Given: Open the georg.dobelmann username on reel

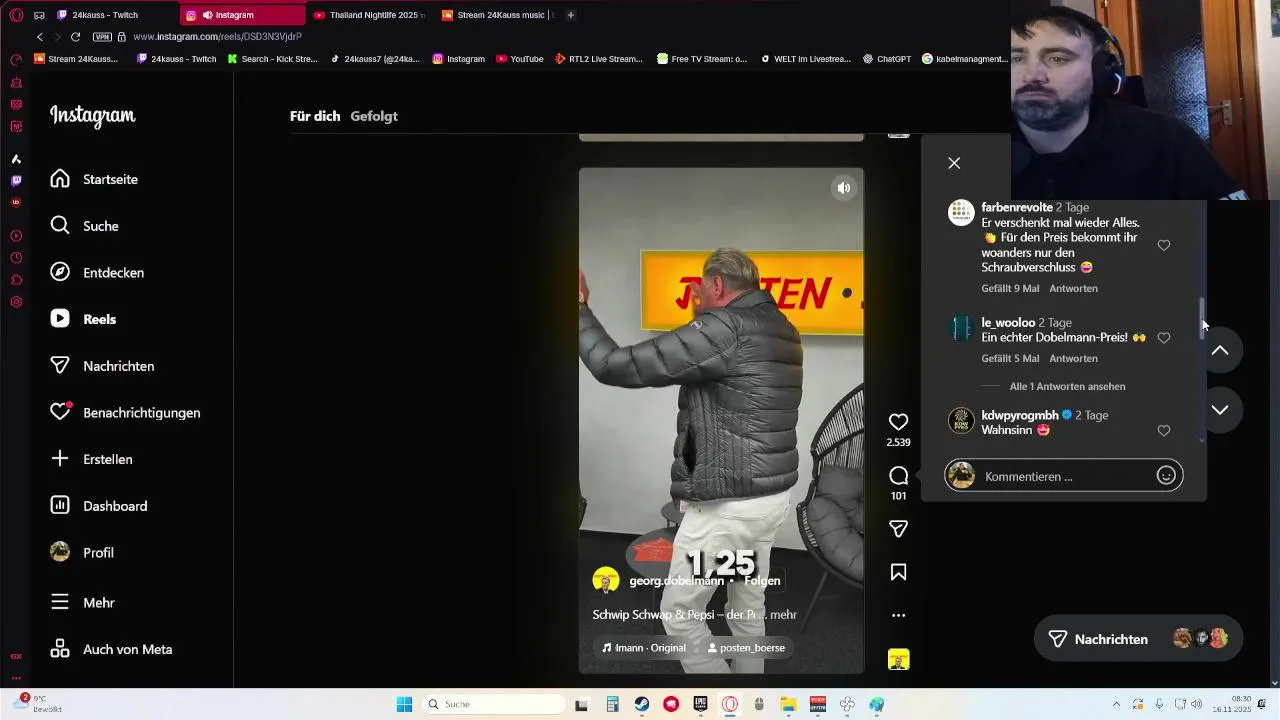Looking at the screenshot, I should pyautogui.click(x=676, y=581).
